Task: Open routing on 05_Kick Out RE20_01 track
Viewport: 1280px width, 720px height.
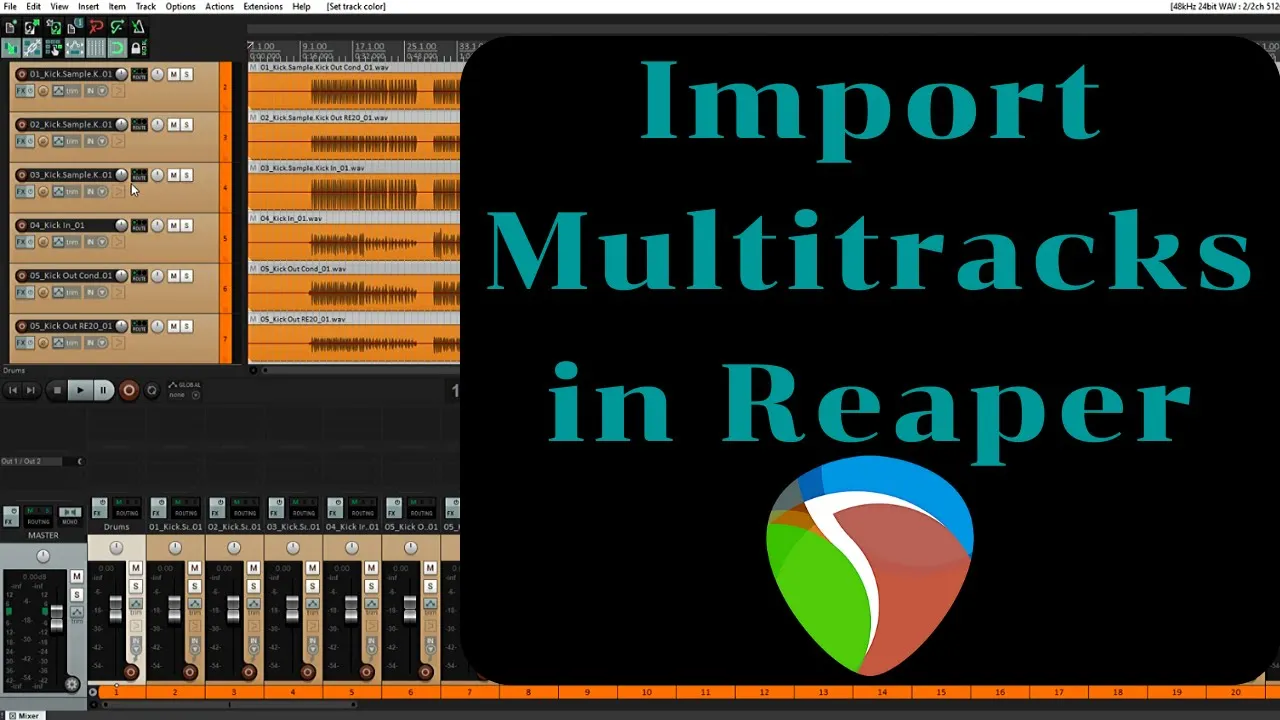Action: 139,326
